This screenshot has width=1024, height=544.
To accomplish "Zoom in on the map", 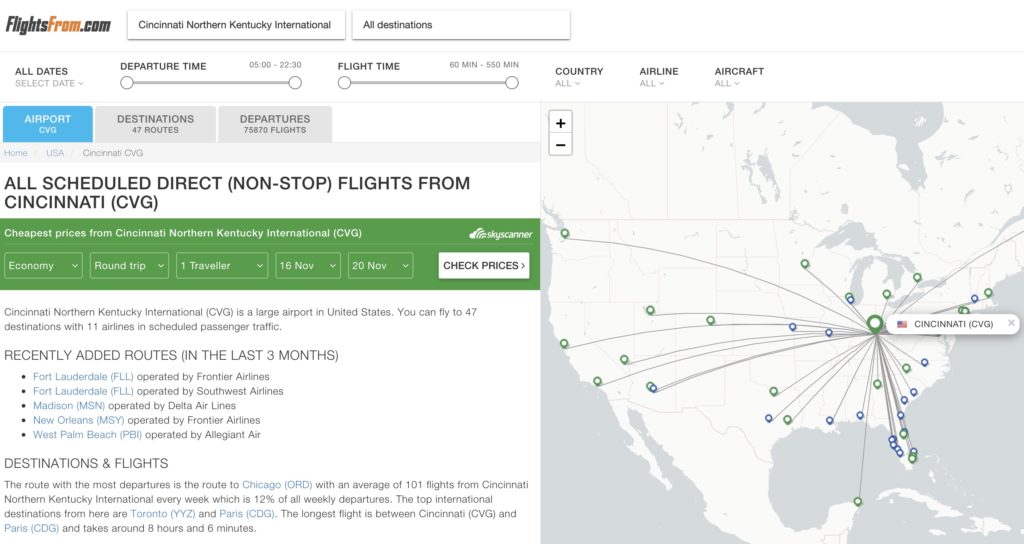I will tap(560, 123).
